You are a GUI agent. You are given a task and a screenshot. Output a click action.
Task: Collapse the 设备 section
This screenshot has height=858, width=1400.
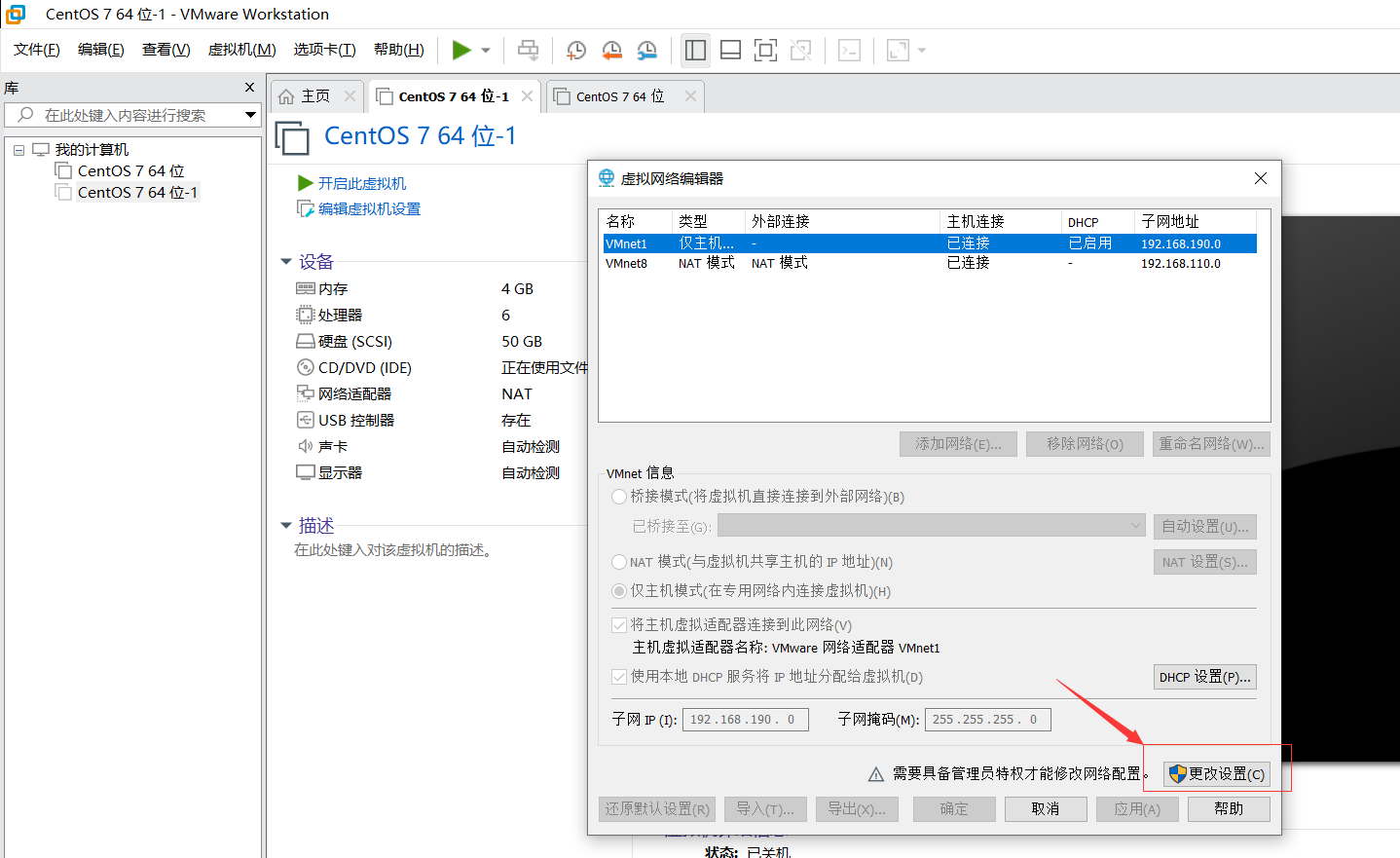pyautogui.click(x=286, y=262)
